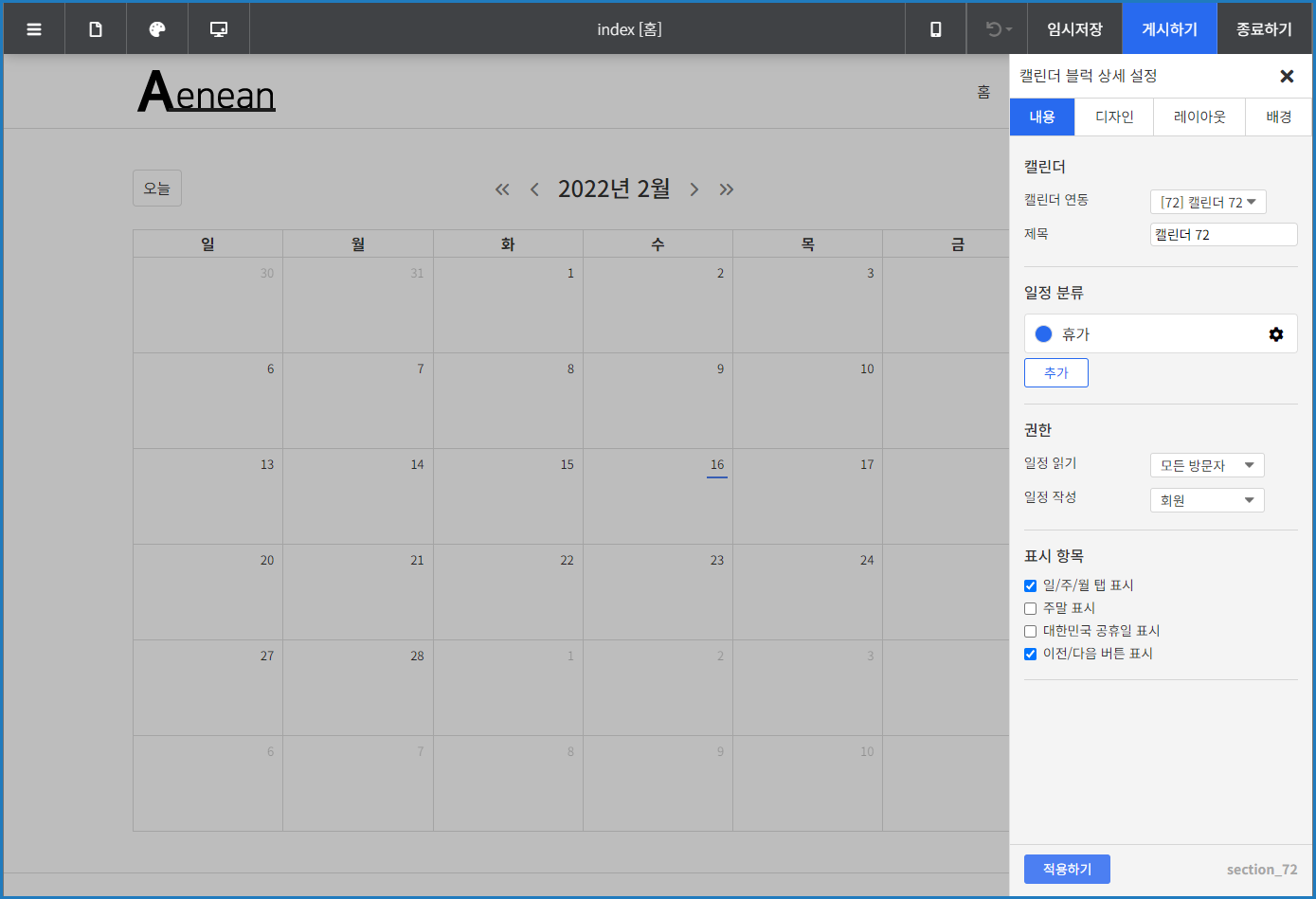Check 대한민국 공휴일 표시
This screenshot has height=899, width=1316.
pos(1030,631)
